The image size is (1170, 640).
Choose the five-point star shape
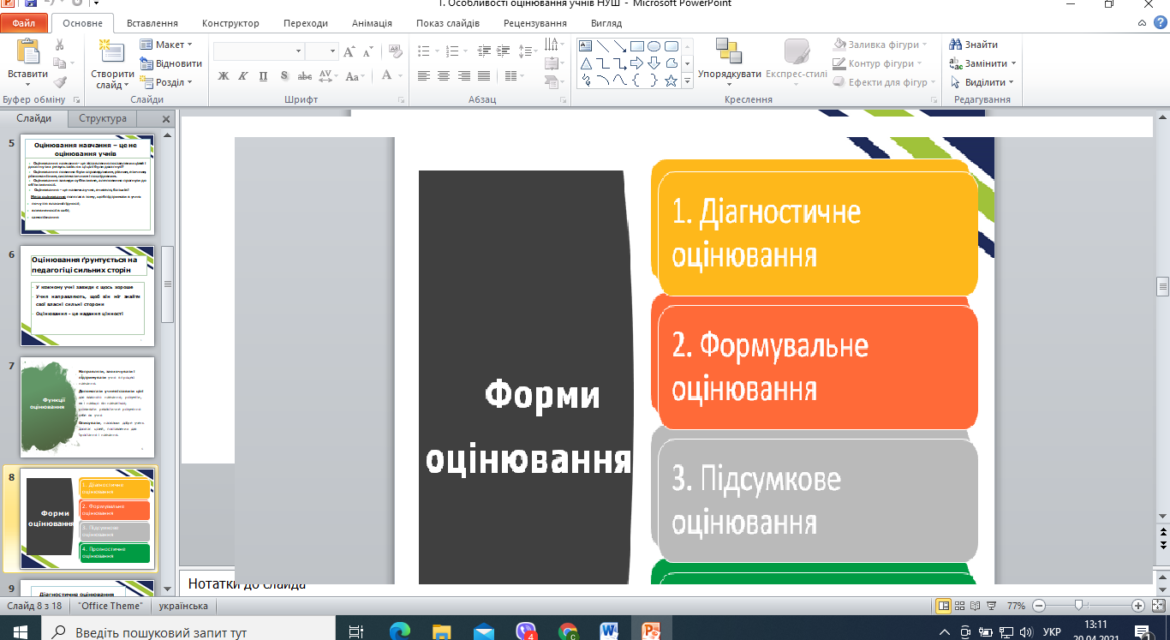(670, 81)
